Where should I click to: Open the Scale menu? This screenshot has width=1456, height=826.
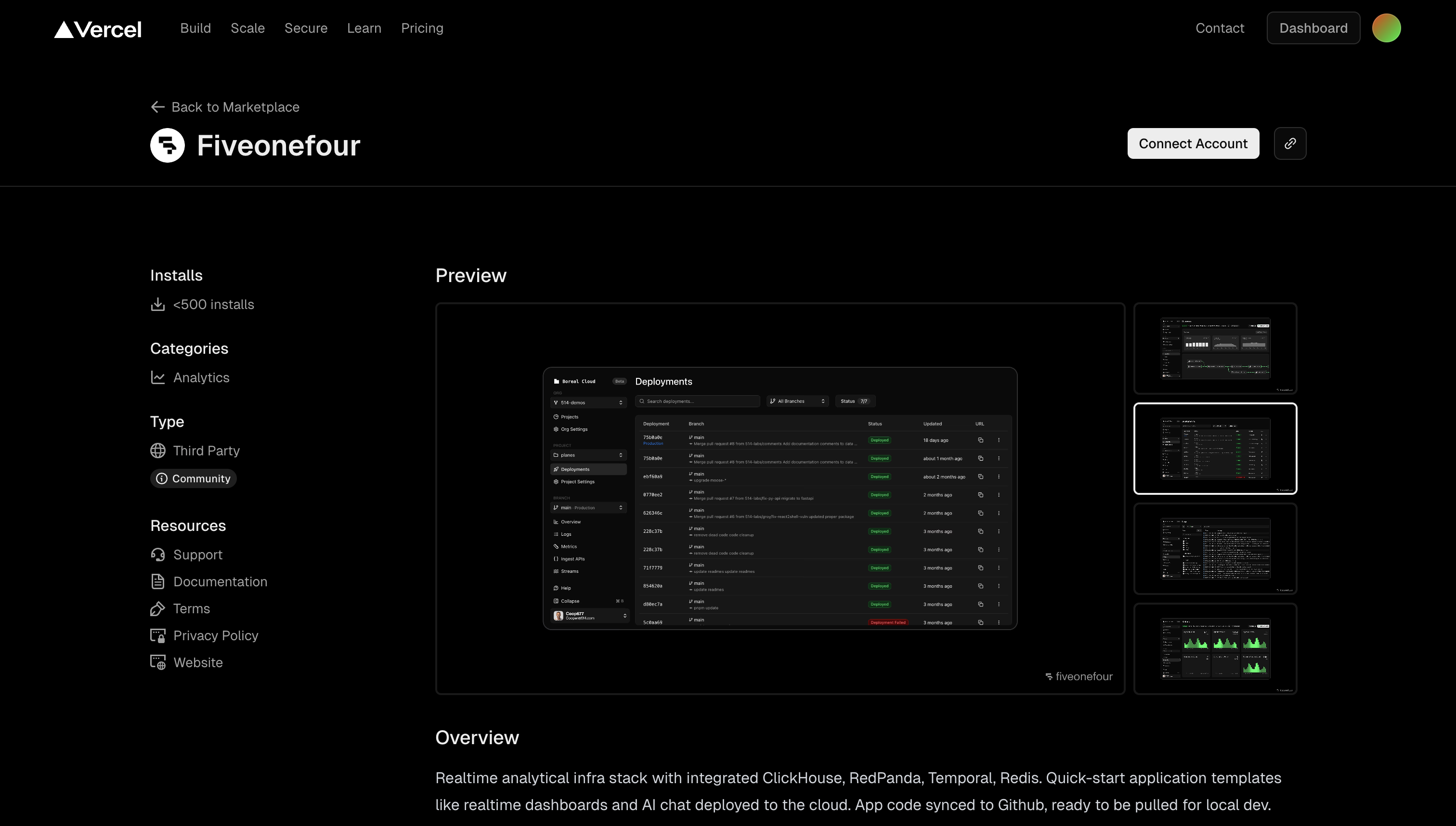pyautogui.click(x=247, y=28)
